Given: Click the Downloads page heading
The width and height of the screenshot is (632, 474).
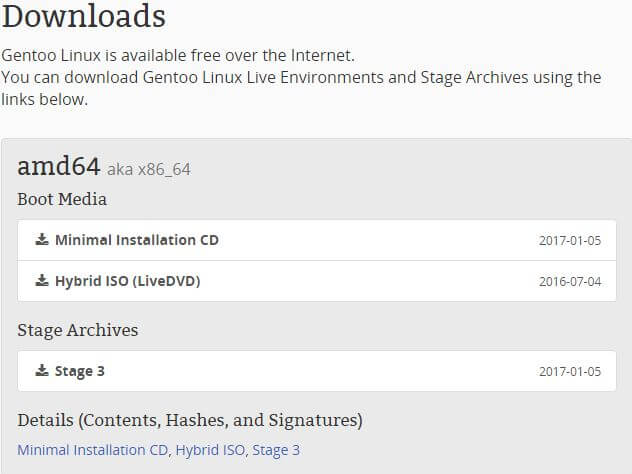Looking at the screenshot, I should click(x=84, y=16).
